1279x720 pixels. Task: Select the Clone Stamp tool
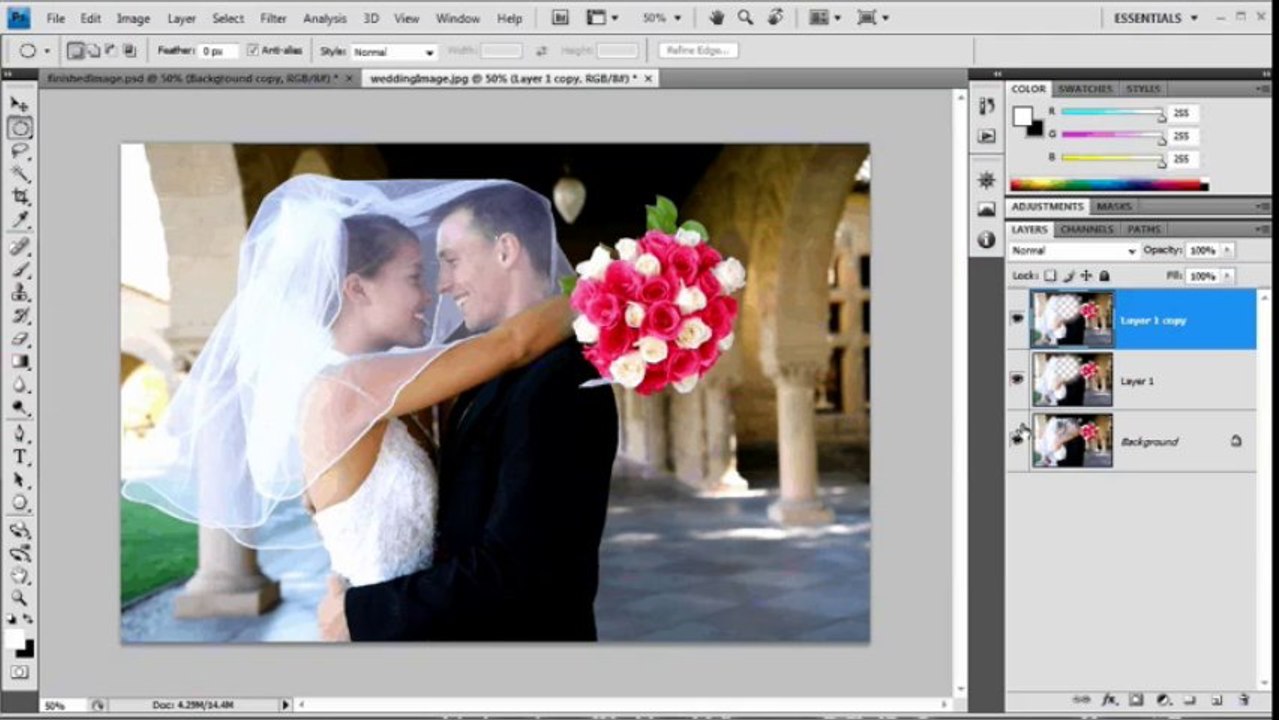[x=20, y=293]
